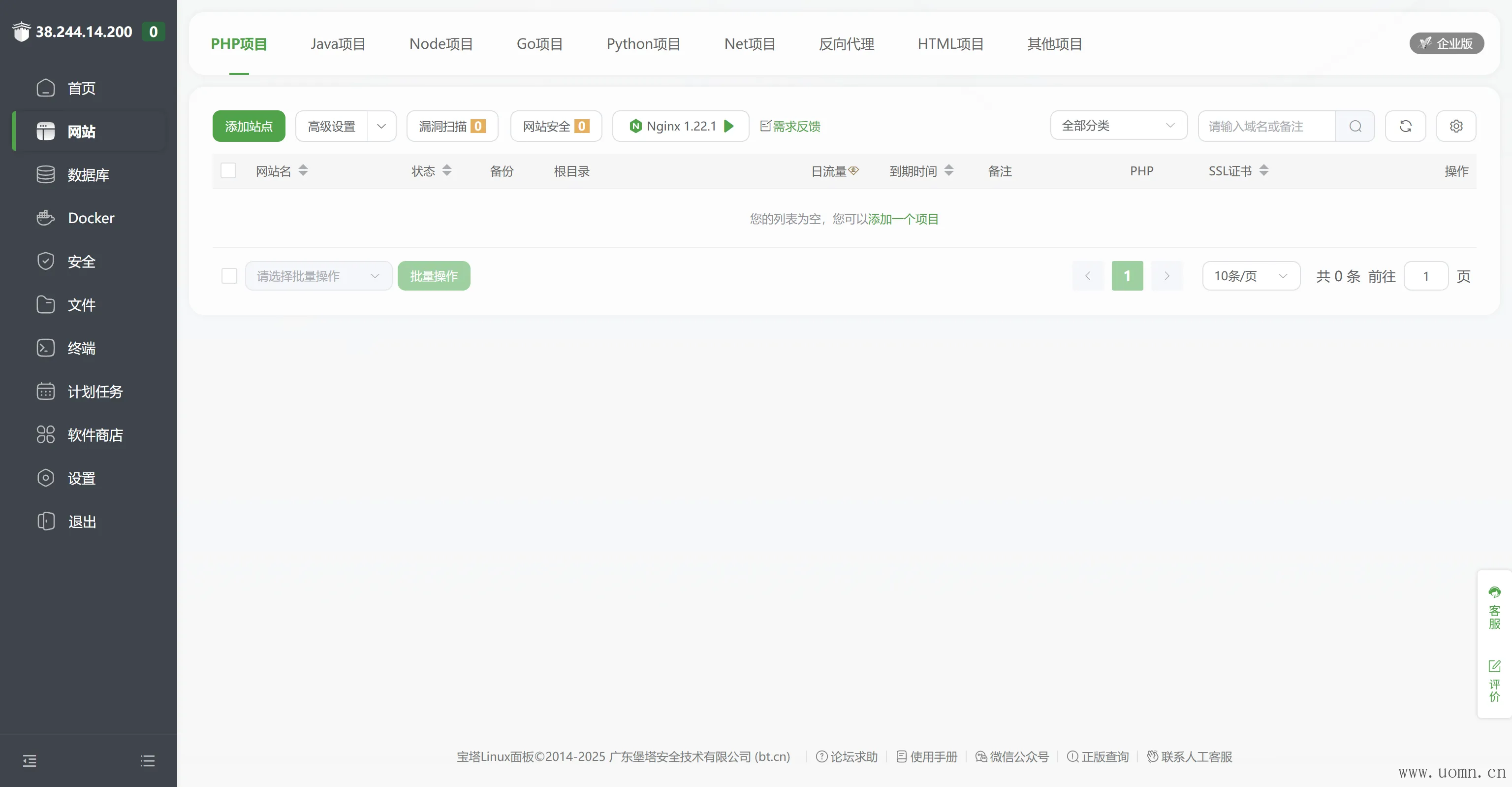
Task: Open Software Store (软件商店) in sidebar
Action: click(94, 435)
